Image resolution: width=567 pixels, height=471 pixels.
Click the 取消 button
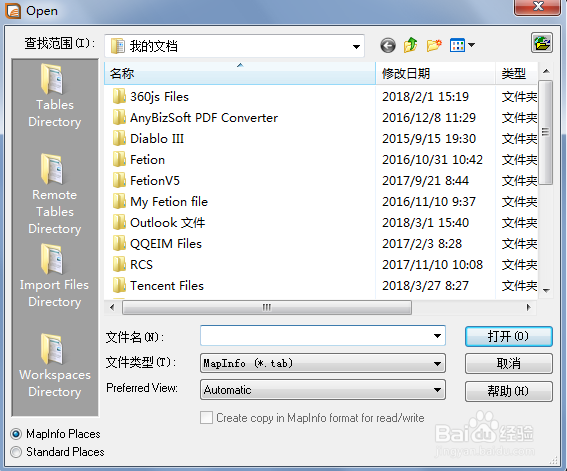tap(508, 363)
